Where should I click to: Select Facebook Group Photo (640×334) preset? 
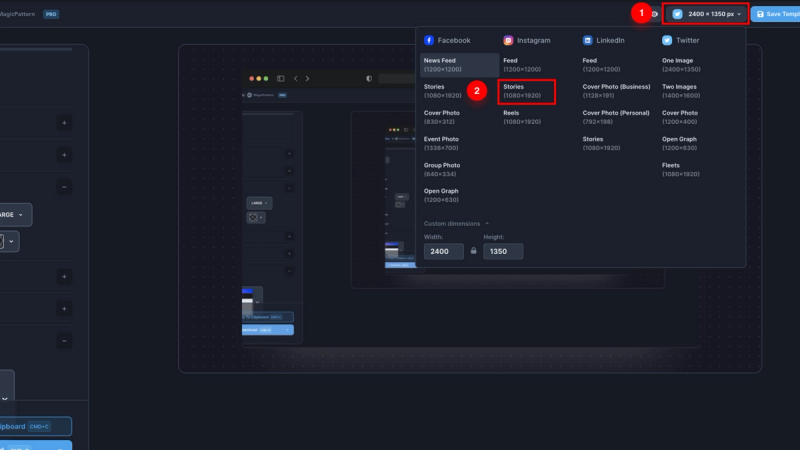point(442,170)
